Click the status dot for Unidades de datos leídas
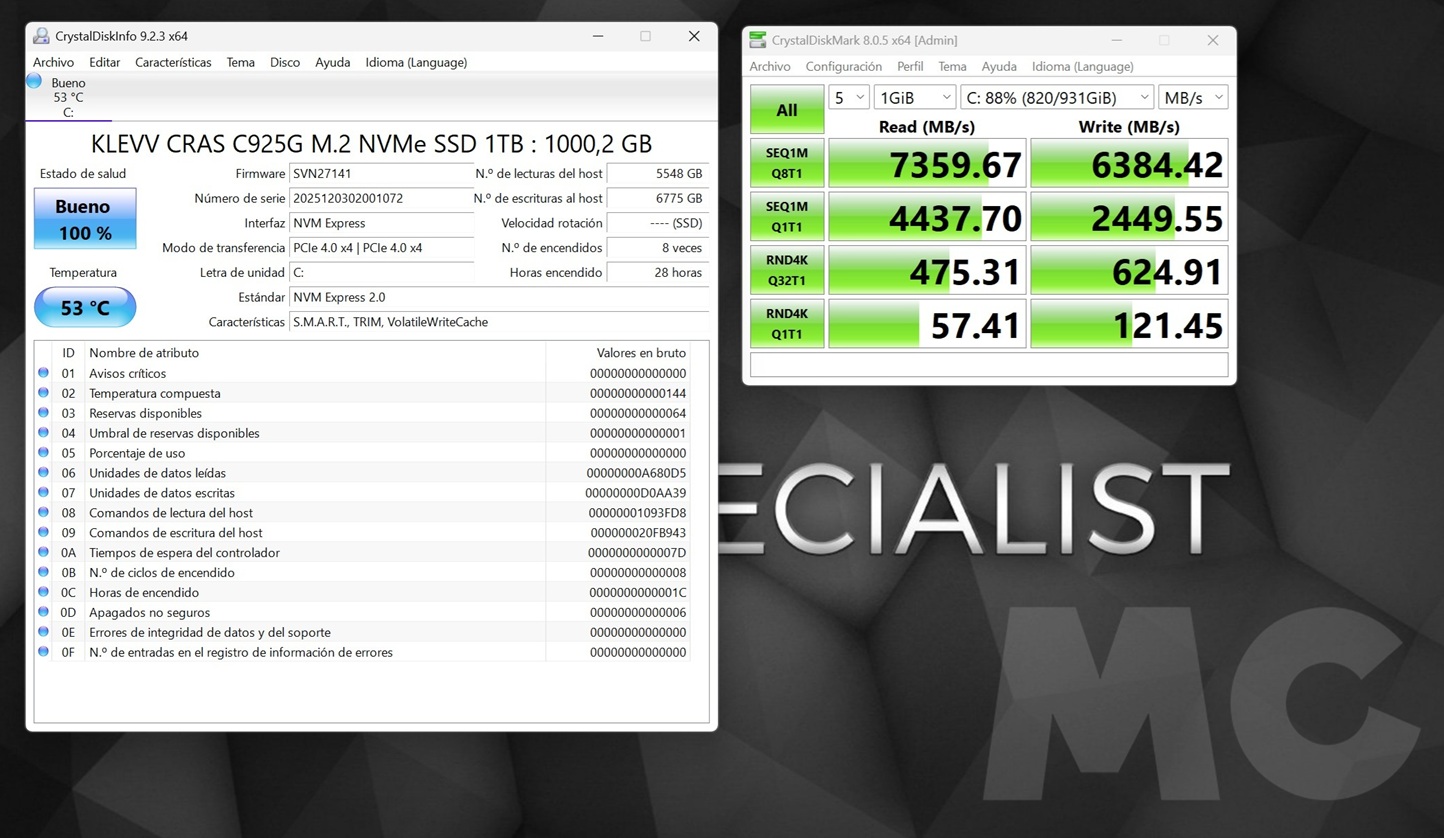This screenshot has height=838, width=1444. click(43, 473)
